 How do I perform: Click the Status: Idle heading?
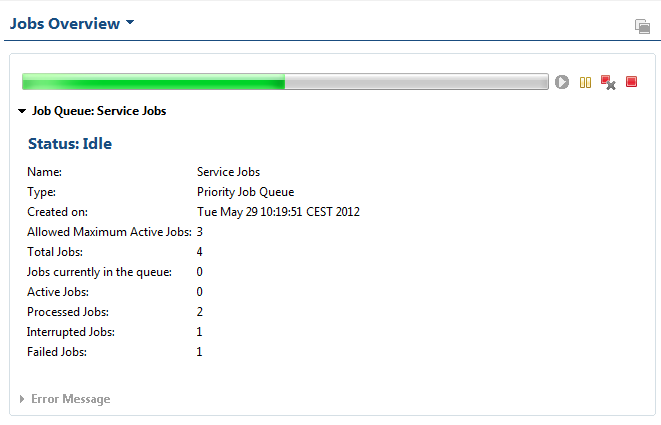click(70, 144)
